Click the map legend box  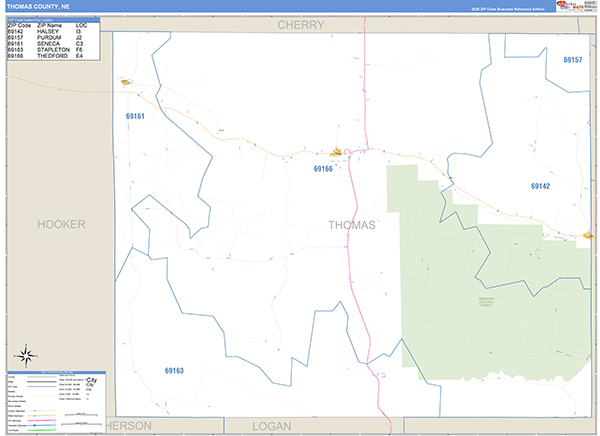(56, 402)
